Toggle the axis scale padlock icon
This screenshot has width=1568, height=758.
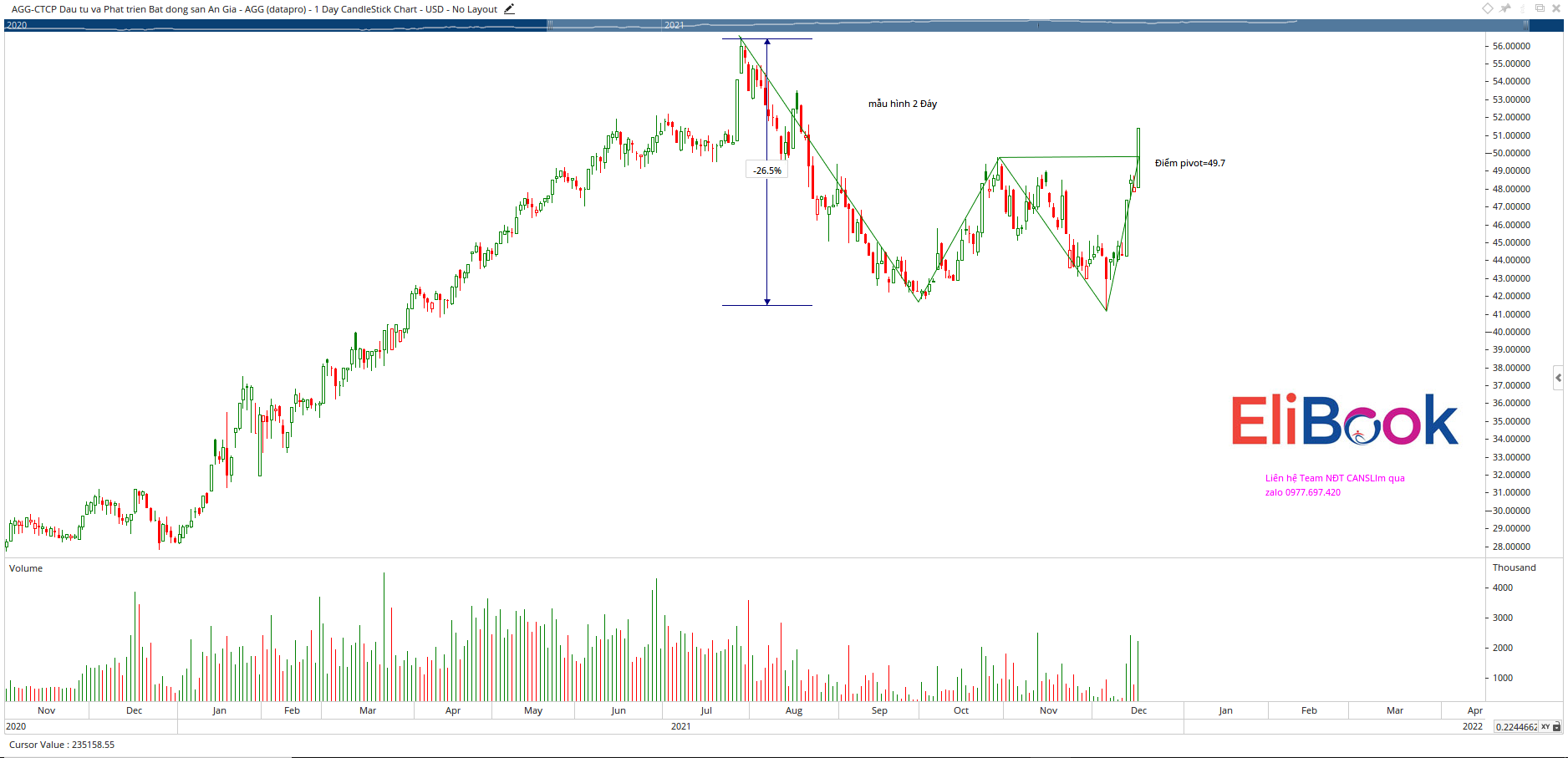click(1557, 727)
